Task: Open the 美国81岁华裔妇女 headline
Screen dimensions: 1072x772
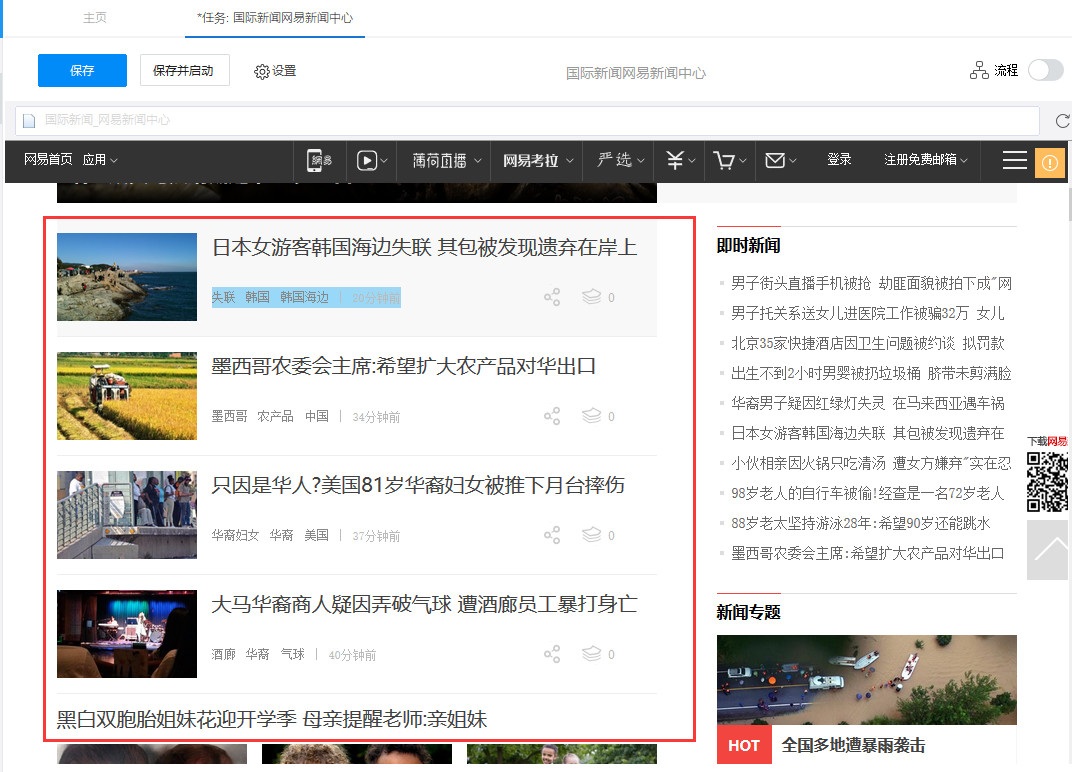Action: coord(418,485)
